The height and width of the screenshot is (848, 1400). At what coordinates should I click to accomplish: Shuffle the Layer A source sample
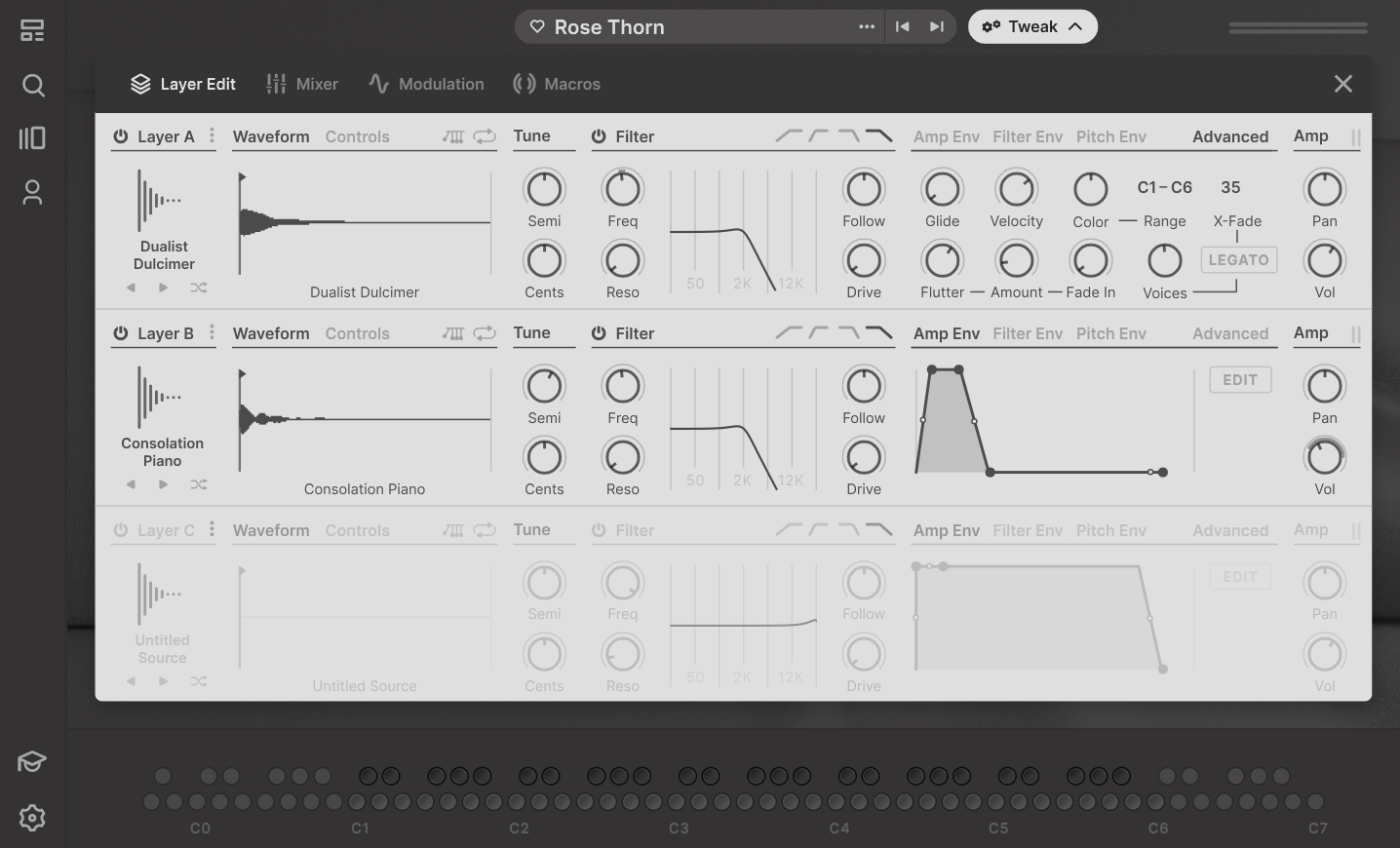click(199, 288)
